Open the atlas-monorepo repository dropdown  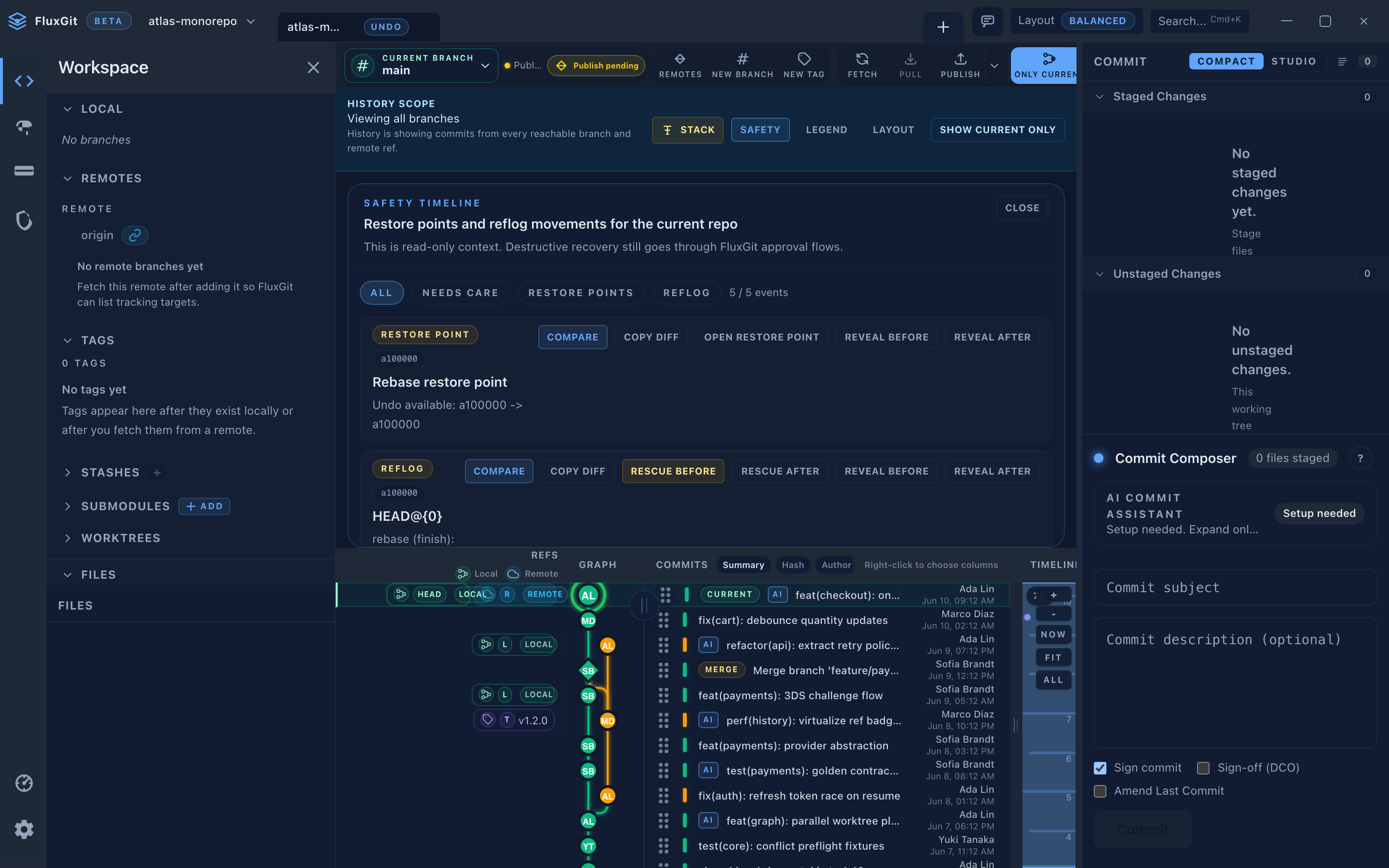click(x=202, y=21)
